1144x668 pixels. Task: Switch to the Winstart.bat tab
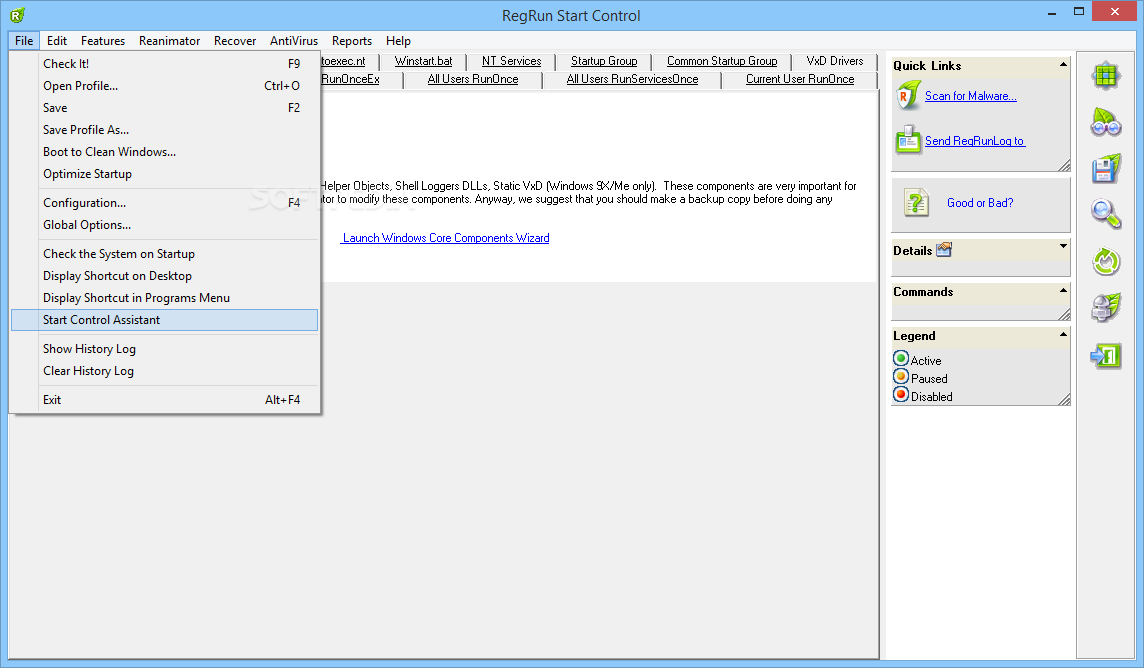tap(423, 61)
